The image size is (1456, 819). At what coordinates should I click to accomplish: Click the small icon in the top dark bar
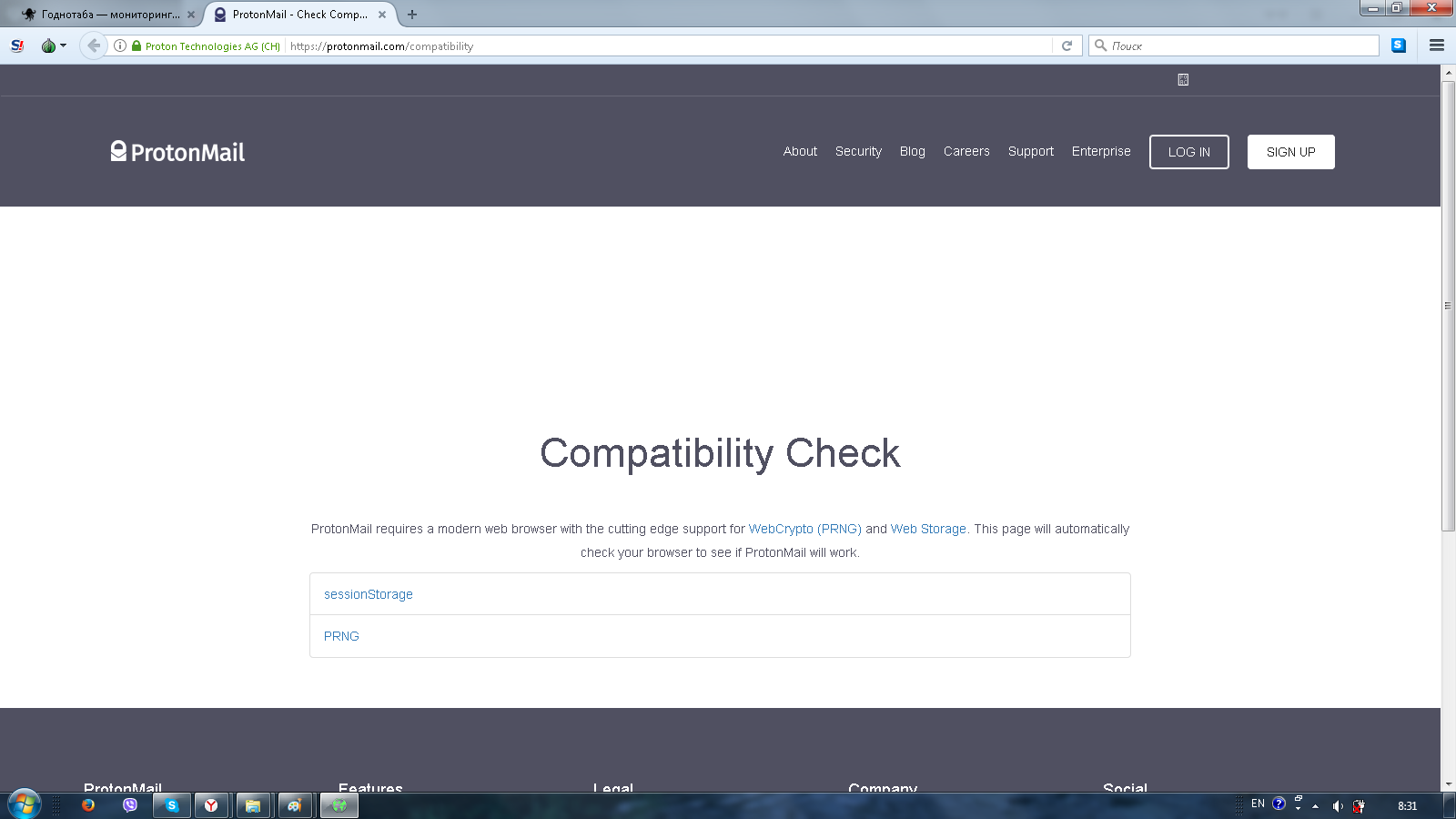(1183, 80)
